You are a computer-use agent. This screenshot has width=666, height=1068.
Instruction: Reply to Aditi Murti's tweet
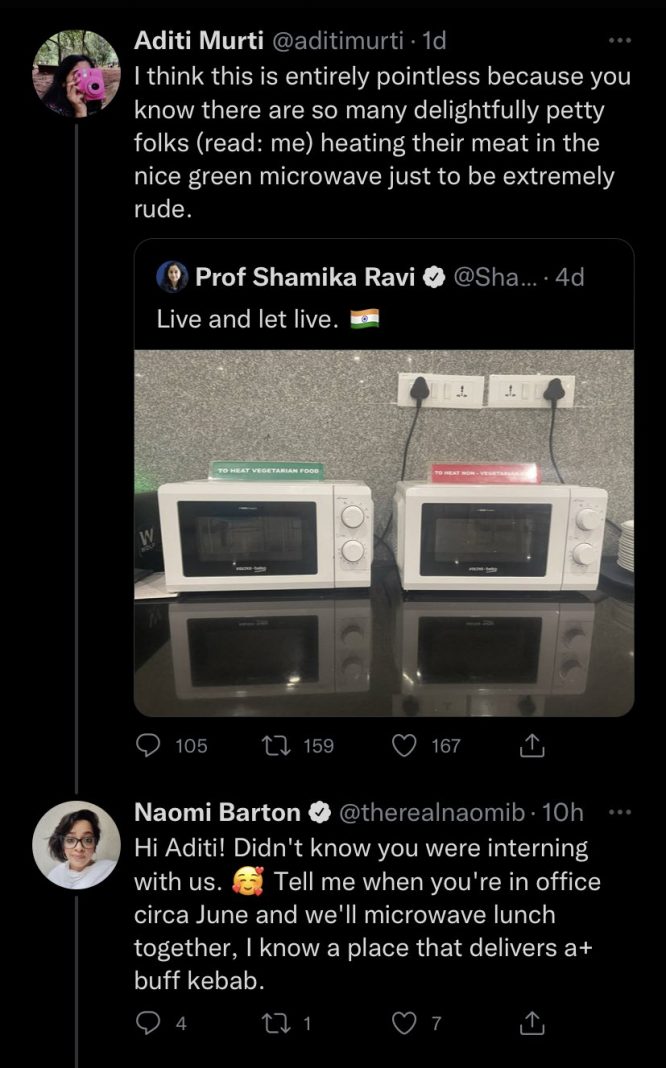pos(149,745)
